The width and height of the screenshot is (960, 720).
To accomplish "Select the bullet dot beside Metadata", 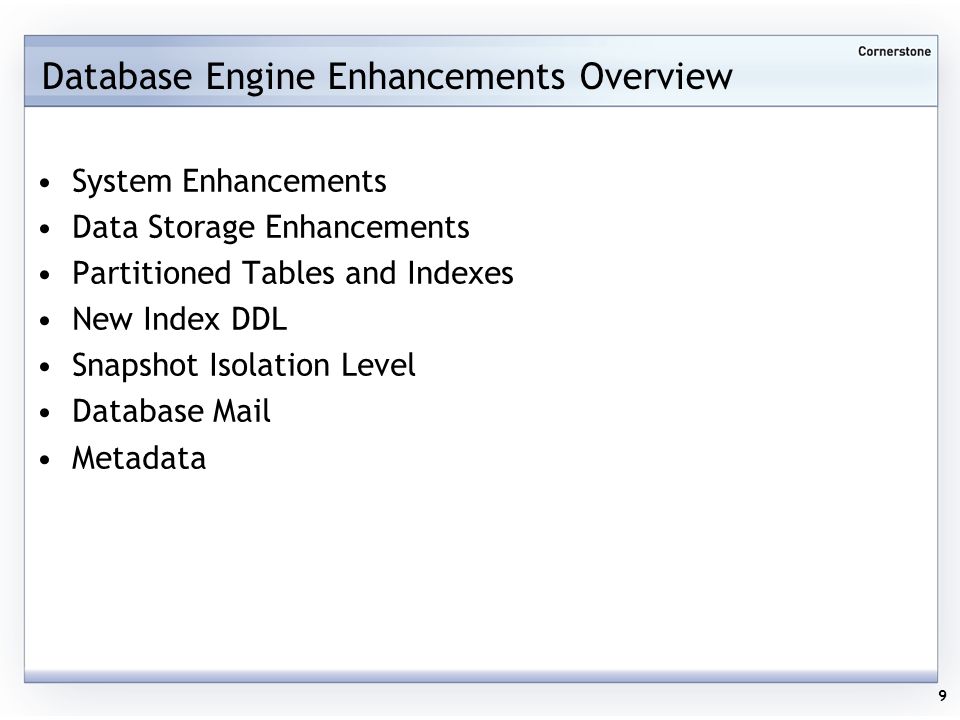I will (x=44, y=460).
